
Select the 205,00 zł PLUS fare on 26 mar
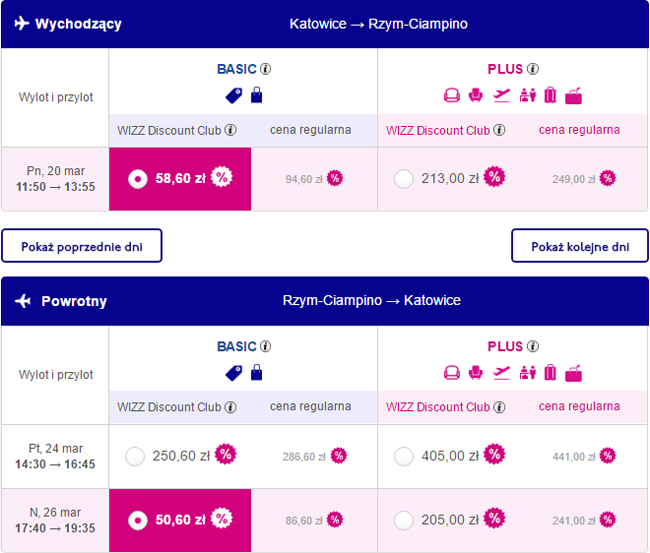404,520
